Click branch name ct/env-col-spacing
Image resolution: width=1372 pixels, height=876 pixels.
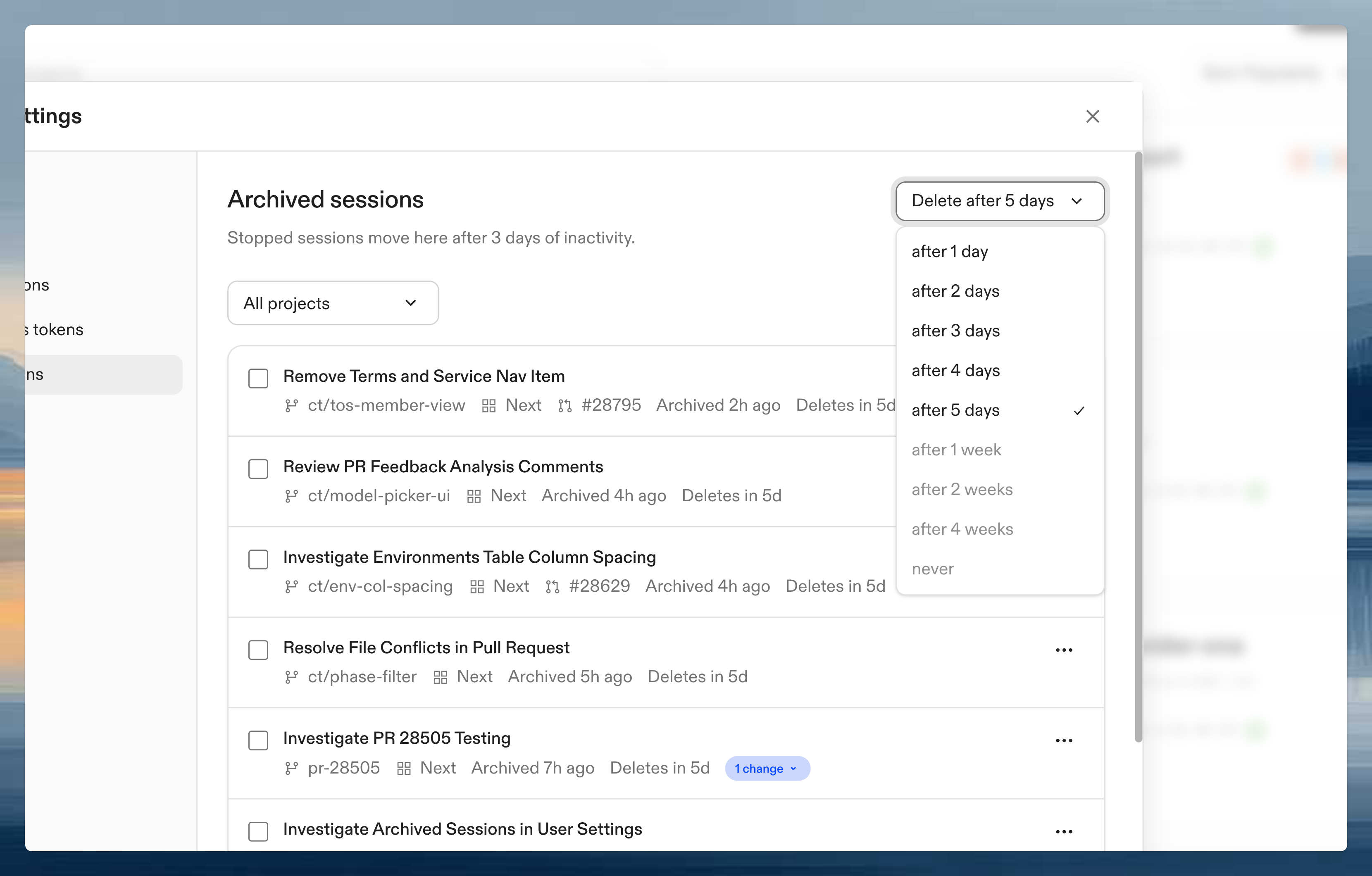380,587
